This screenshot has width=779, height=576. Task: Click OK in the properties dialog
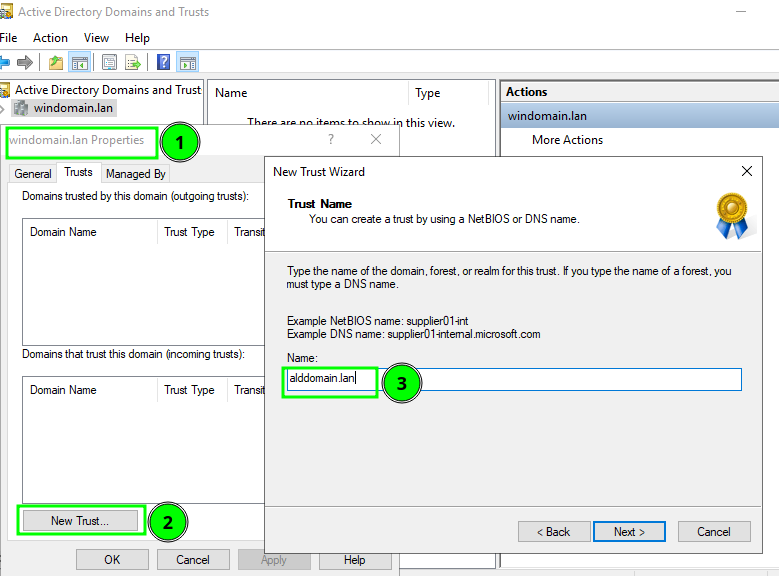point(112,560)
